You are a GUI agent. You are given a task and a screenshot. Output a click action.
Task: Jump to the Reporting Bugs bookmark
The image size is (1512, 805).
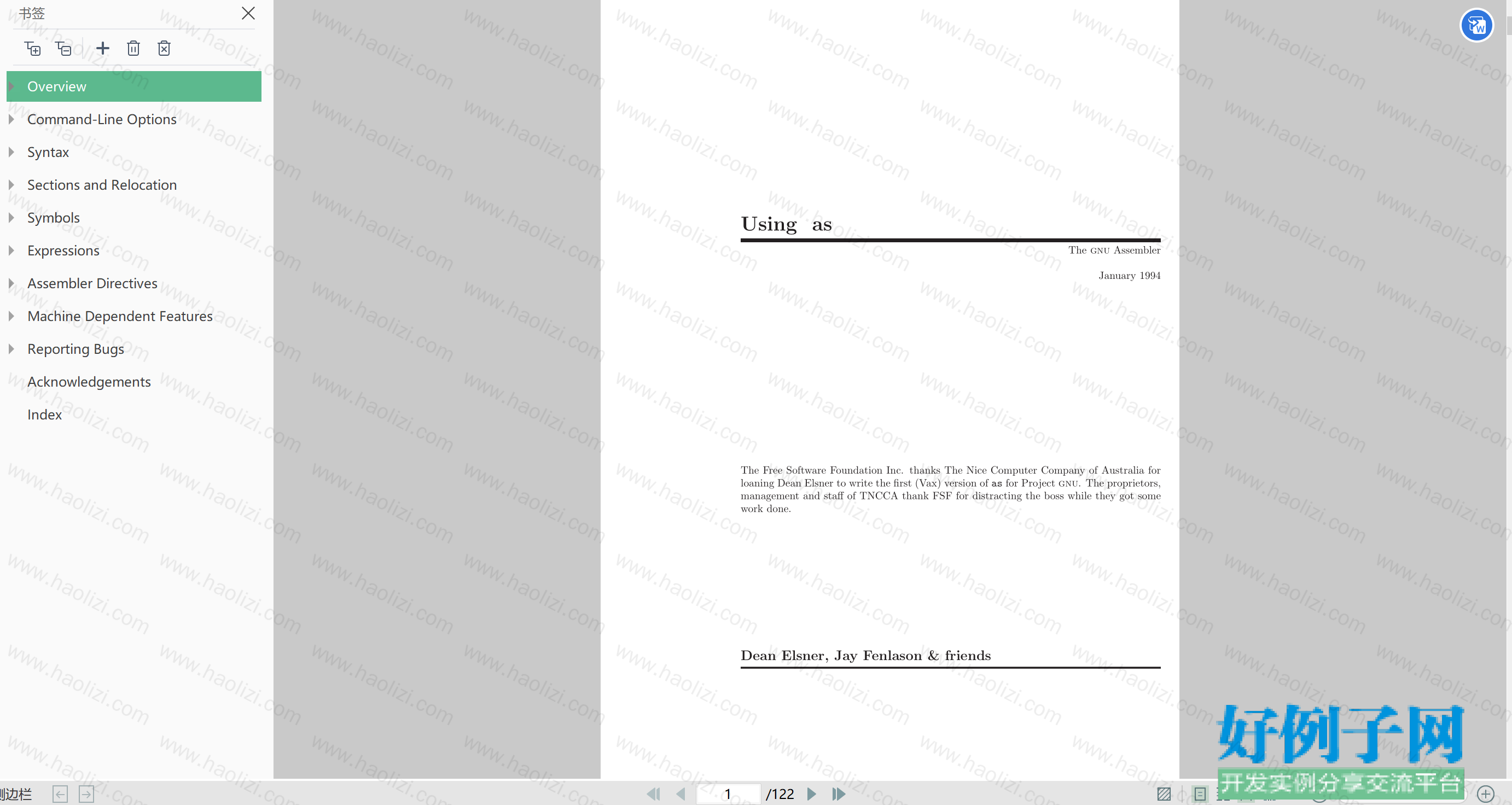pos(75,349)
